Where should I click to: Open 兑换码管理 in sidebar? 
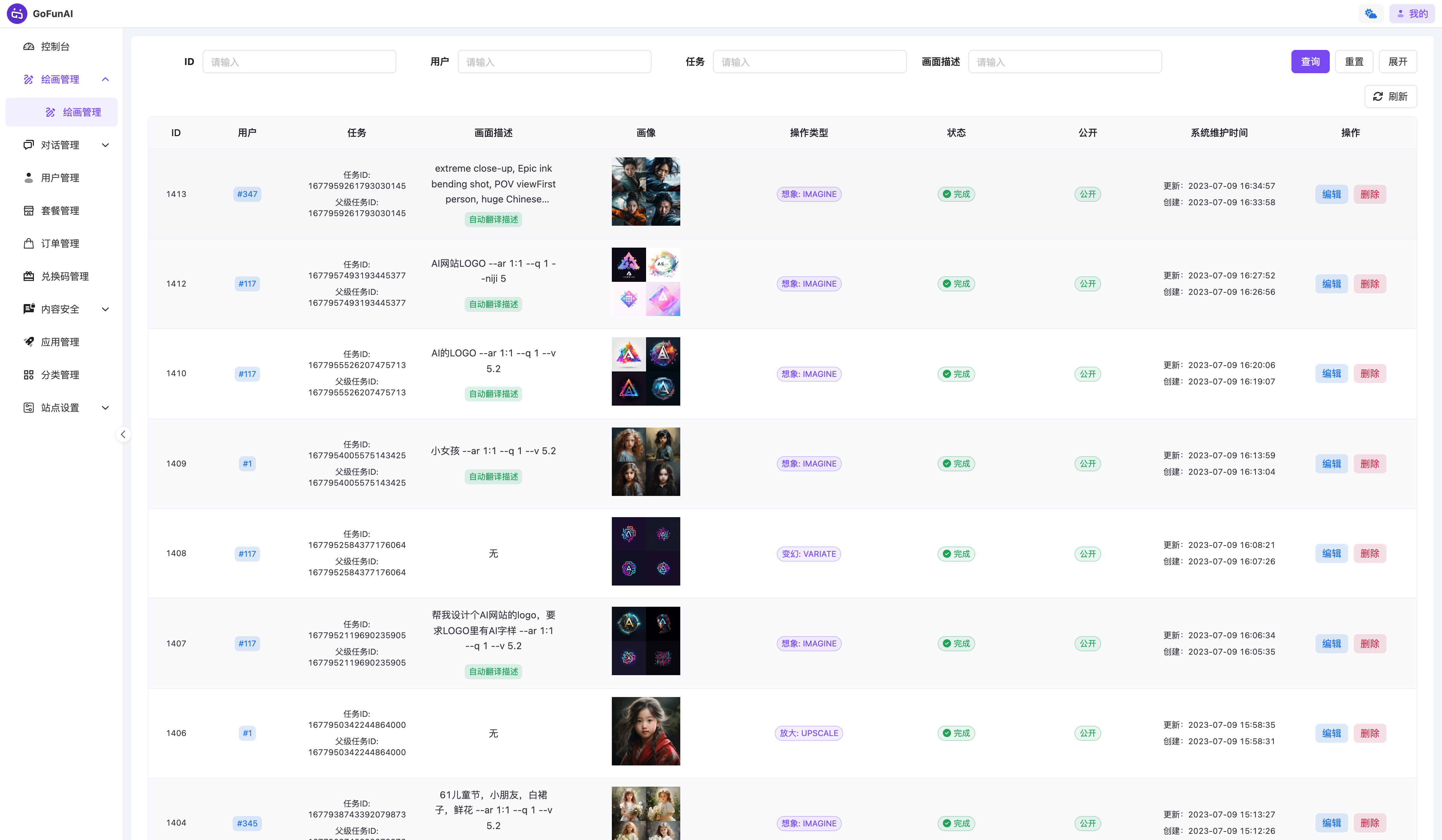65,276
